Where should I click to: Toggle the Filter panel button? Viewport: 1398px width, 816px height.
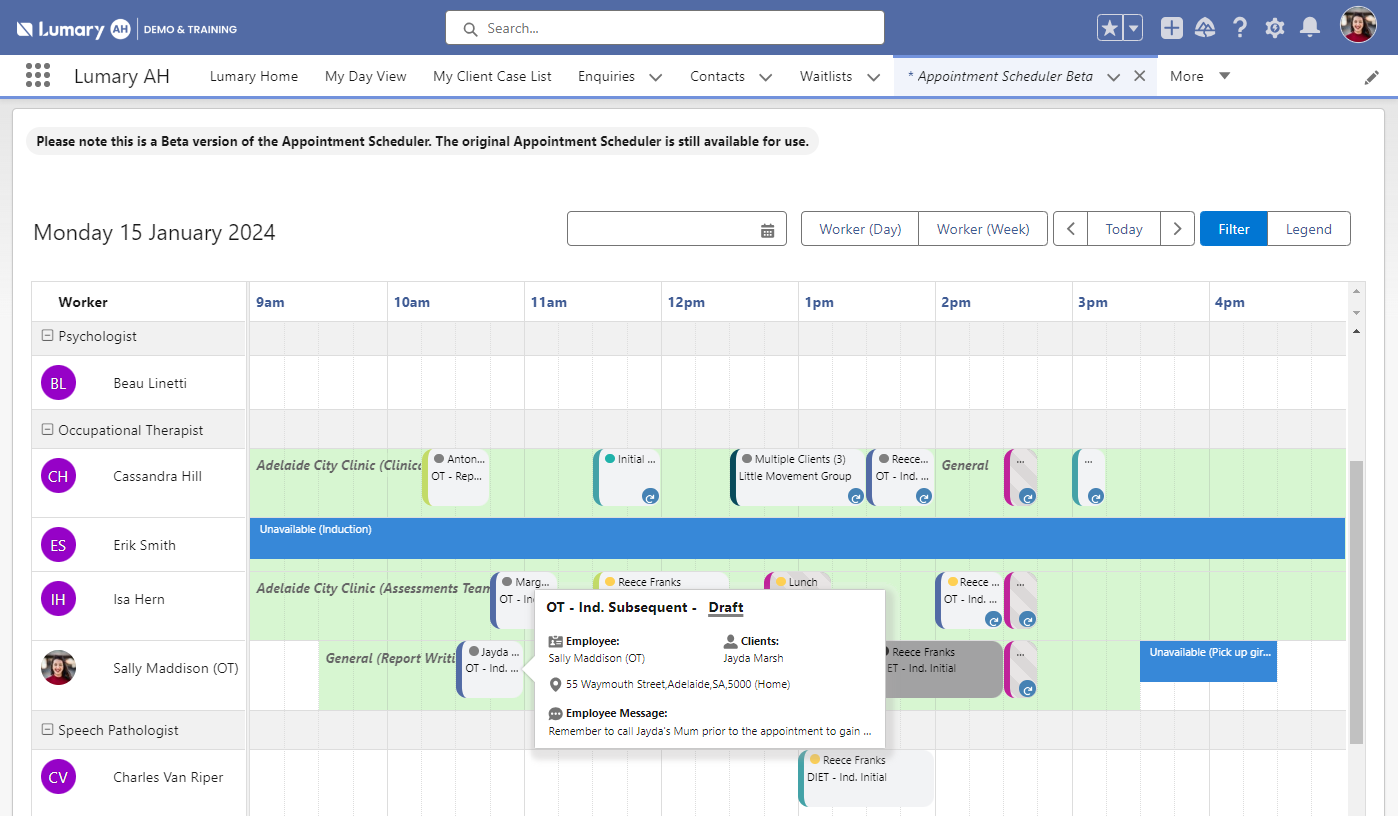1233,228
